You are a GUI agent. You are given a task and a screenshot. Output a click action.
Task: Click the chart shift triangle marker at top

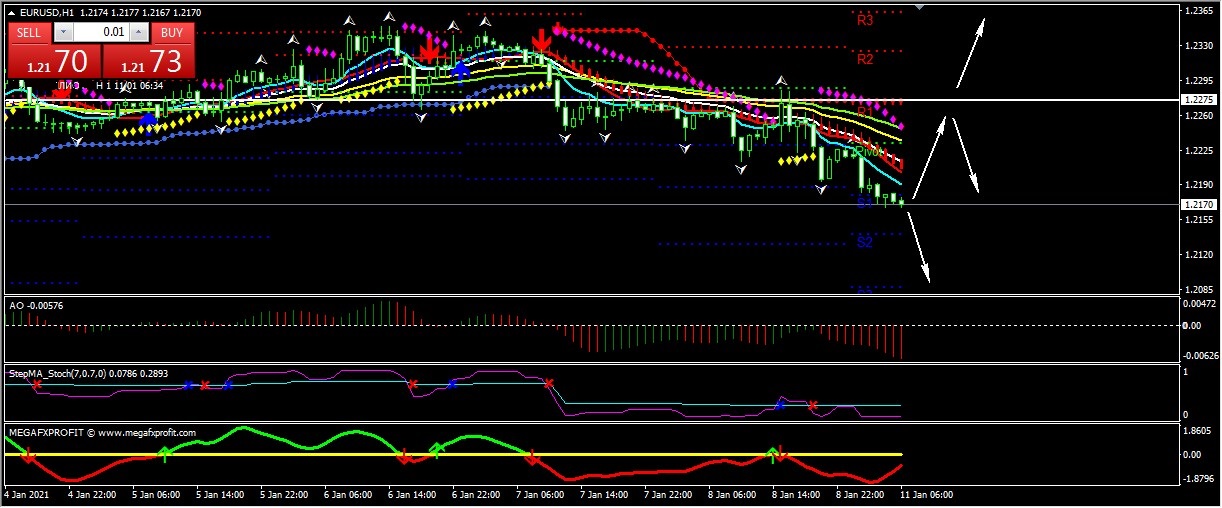(919, 8)
